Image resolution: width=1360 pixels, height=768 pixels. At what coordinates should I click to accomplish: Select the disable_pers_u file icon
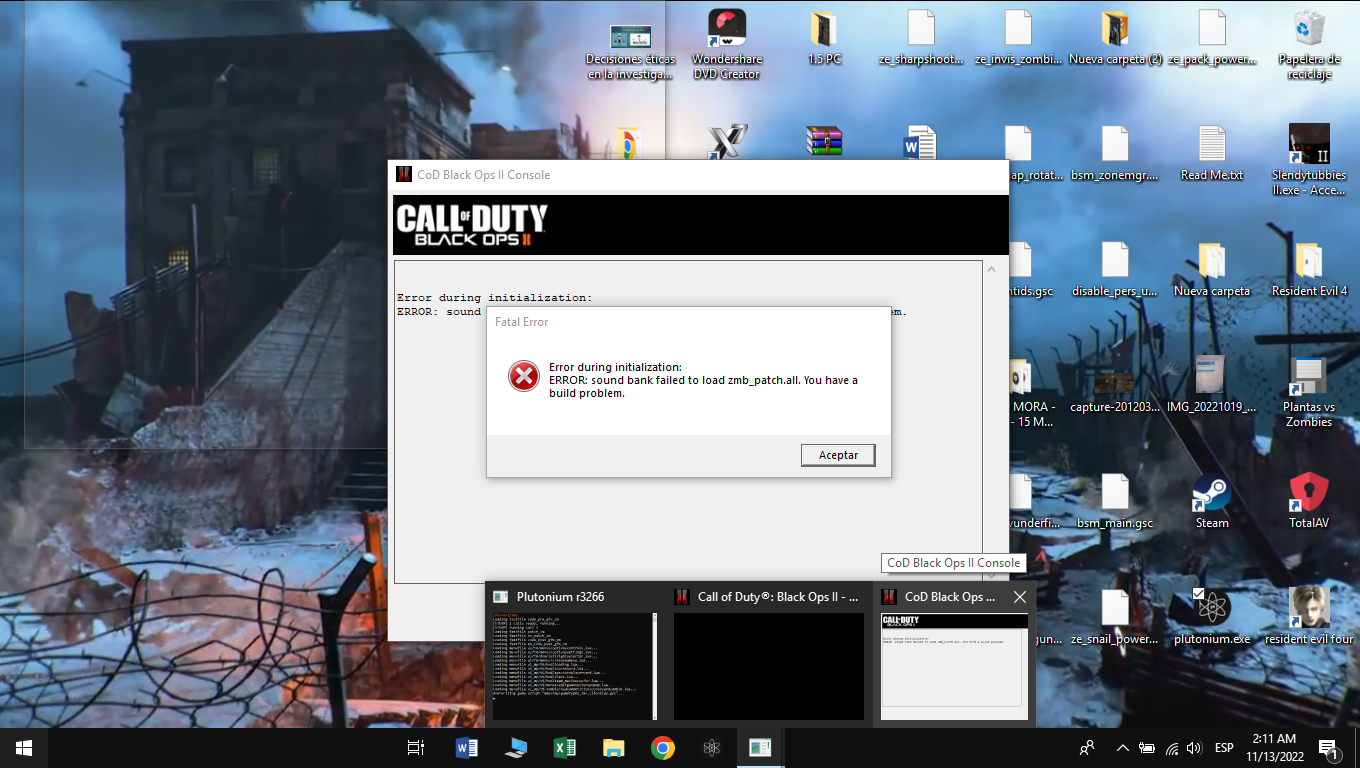point(1115,269)
